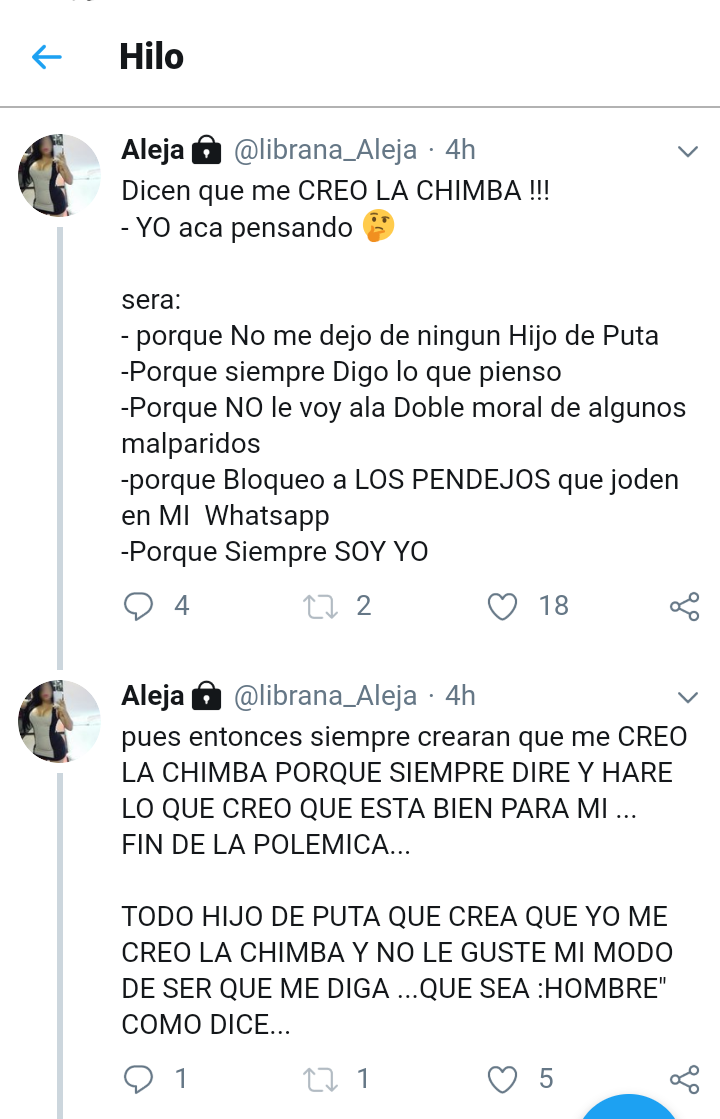Image resolution: width=720 pixels, height=1119 pixels.
Task: Share the second tweet
Action: (x=684, y=1079)
